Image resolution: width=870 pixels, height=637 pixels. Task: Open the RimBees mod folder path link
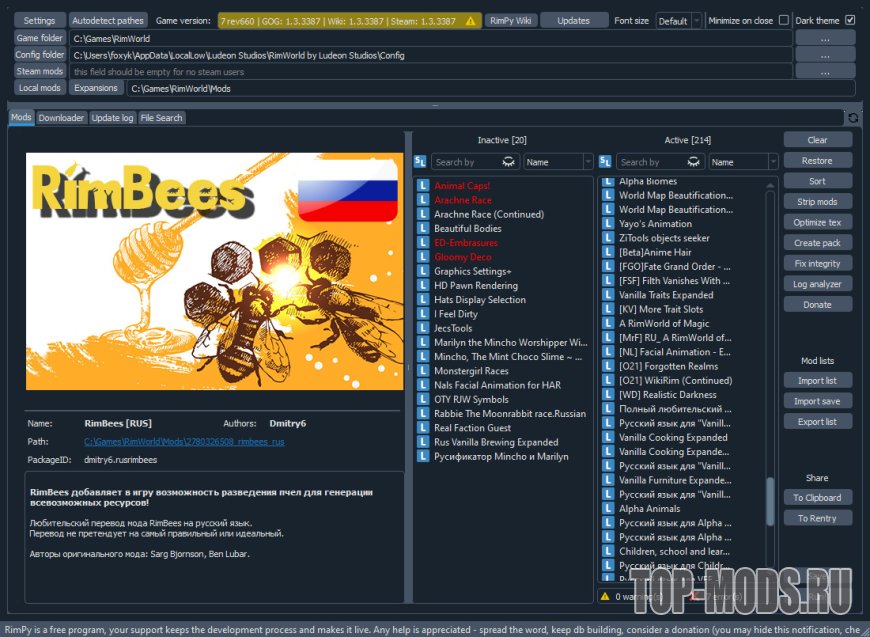[x=184, y=442]
